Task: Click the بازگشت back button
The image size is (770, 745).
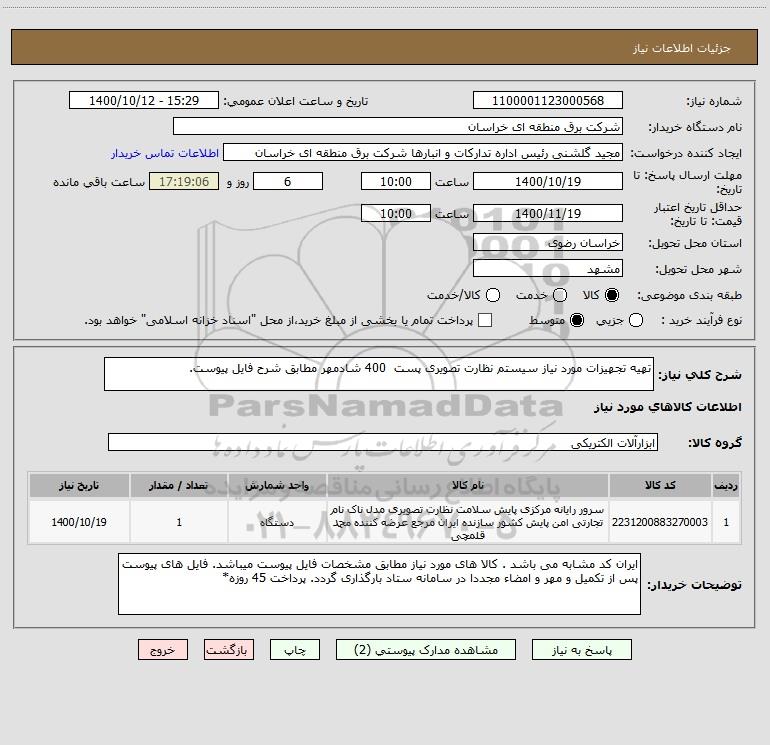Action: click(x=229, y=650)
